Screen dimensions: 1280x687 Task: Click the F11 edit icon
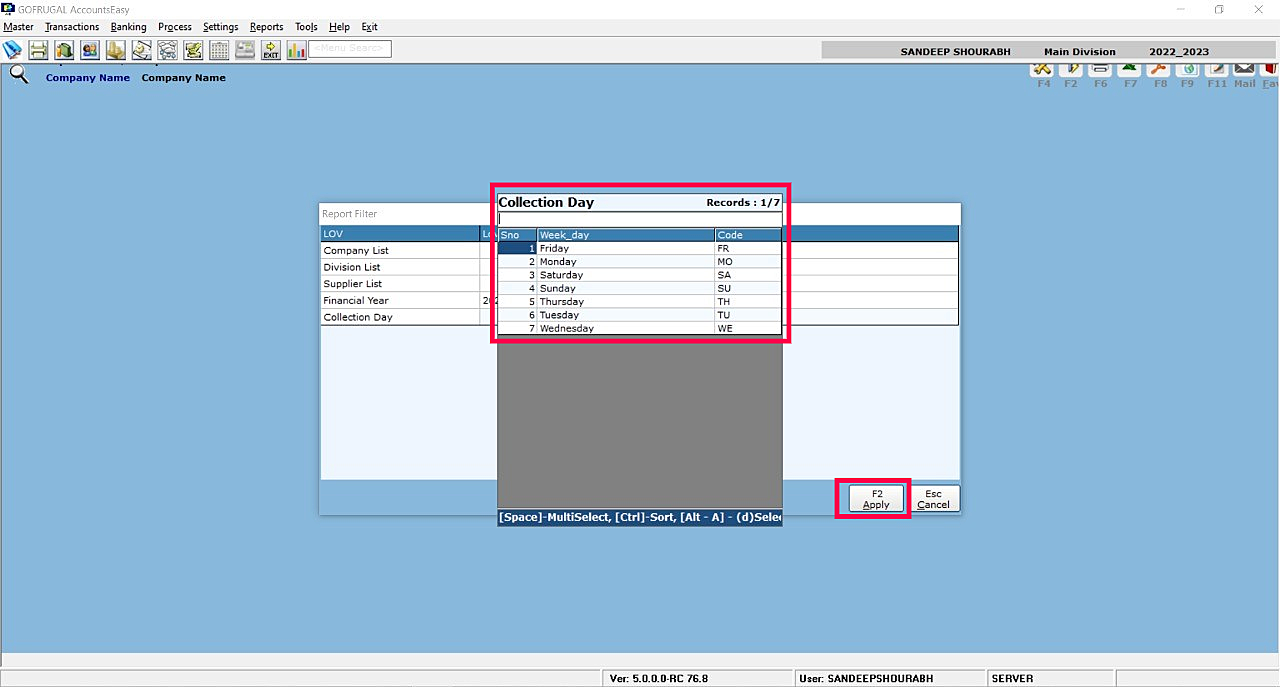click(x=1216, y=69)
